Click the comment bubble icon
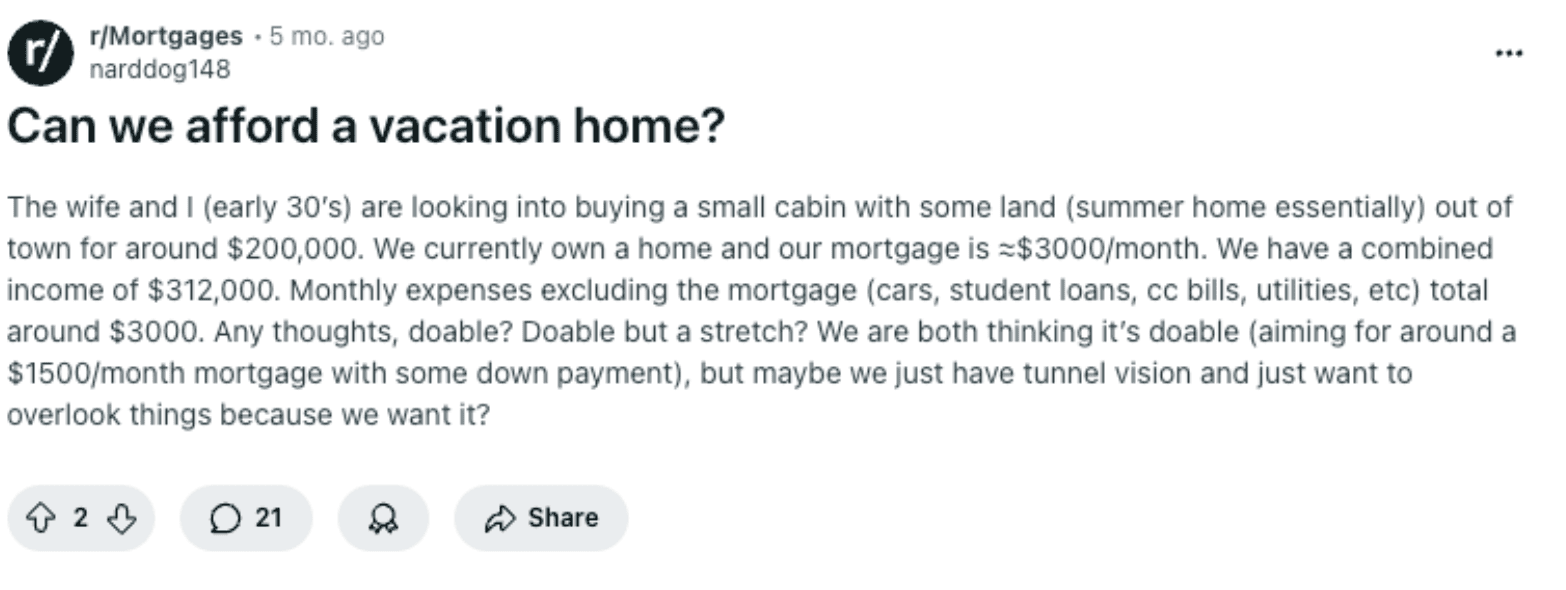Viewport: 1566px width, 590px height. 227,518
